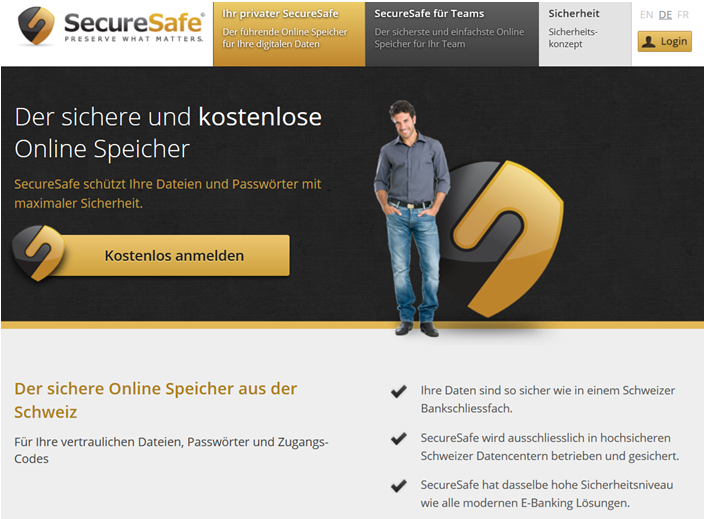This screenshot has width=704, height=519.
Task: Switch language to EN
Action: (x=647, y=15)
